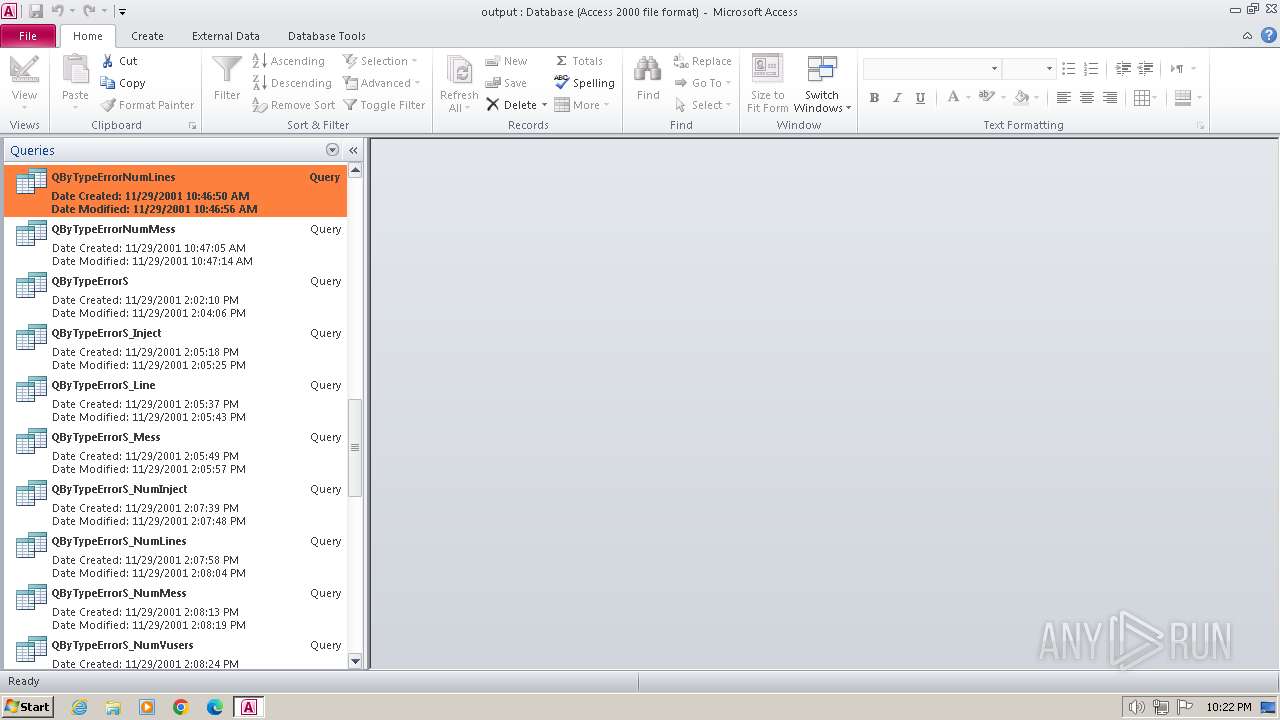Collapse the navigation pane shutter bar
This screenshot has height=720, width=1280.
click(x=353, y=150)
